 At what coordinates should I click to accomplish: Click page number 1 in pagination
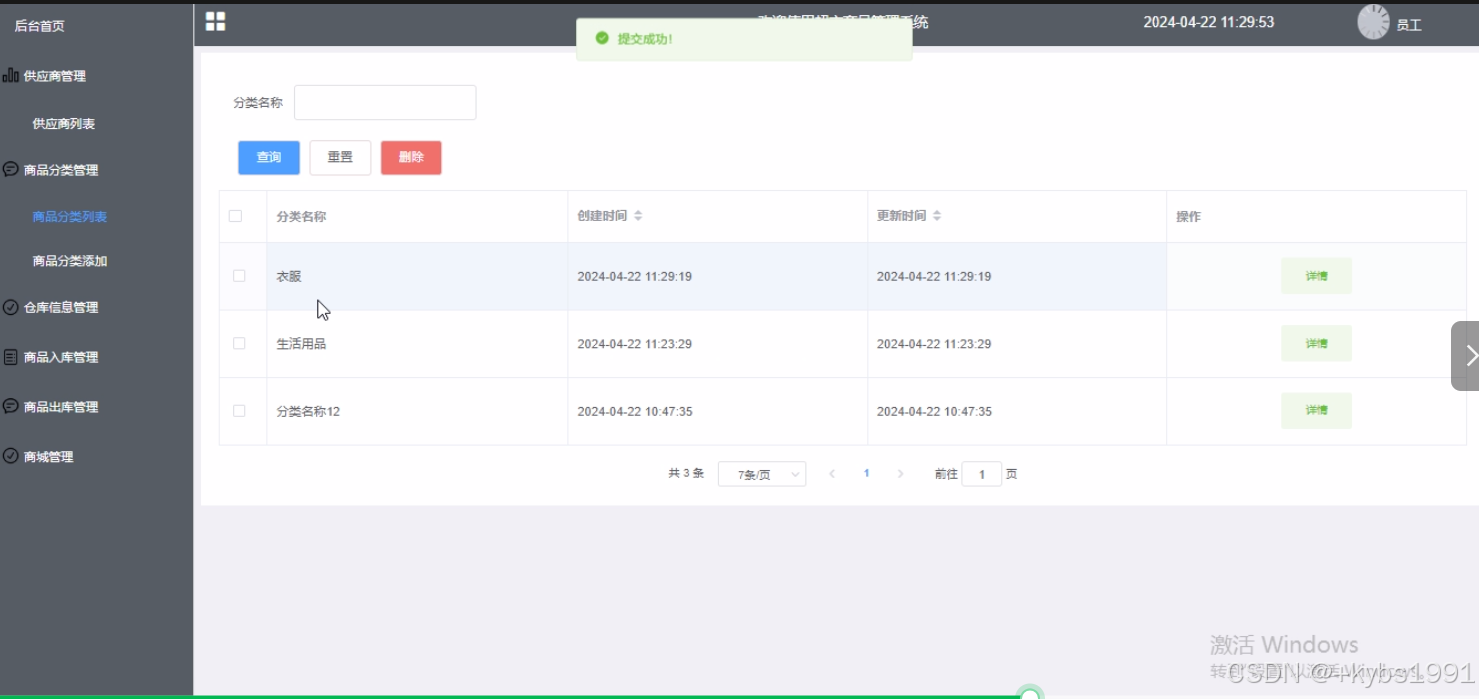(x=866, y=474)
